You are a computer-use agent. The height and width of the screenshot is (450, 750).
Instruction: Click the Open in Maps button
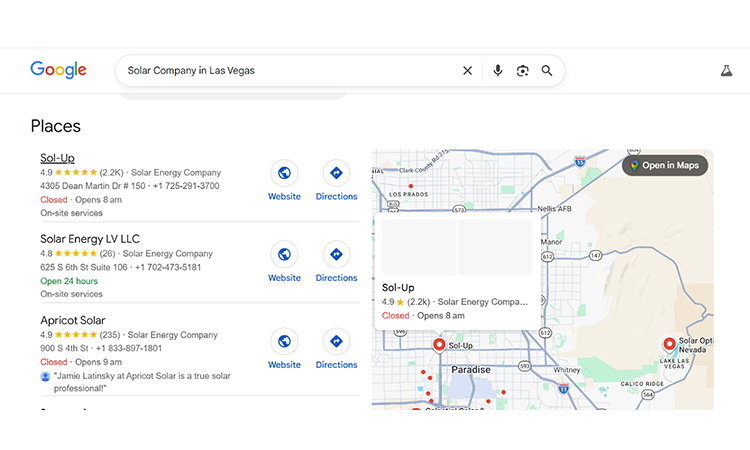pos(665,165)
